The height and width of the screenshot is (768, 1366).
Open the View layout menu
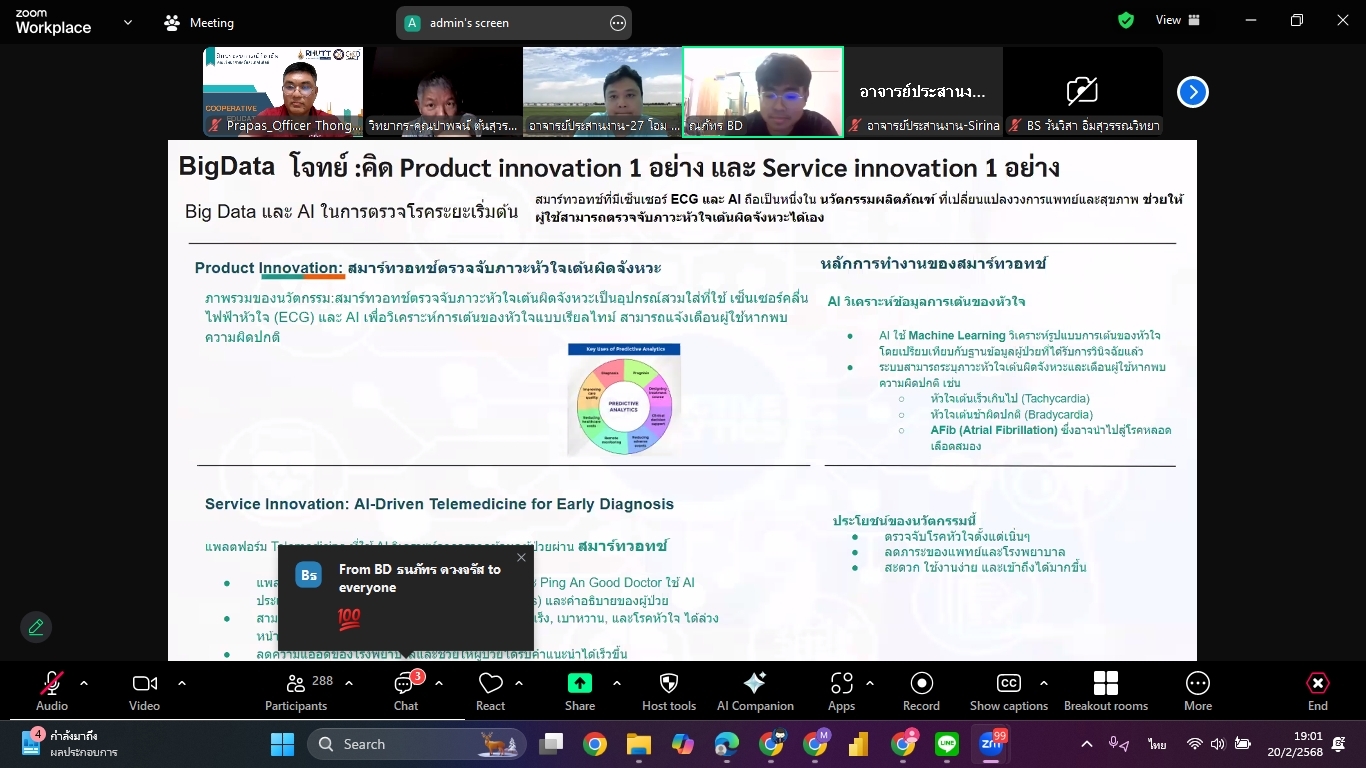(x=1180, y=20)
